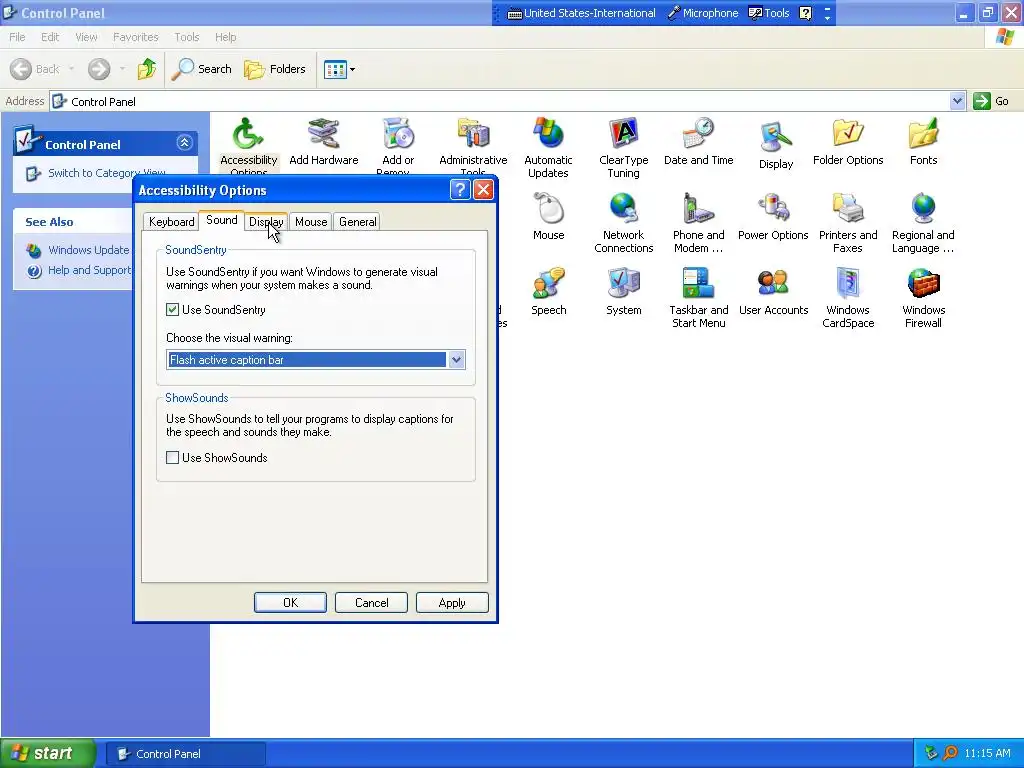
Task: Click the dialog's question mark help button
Action: 460,190
